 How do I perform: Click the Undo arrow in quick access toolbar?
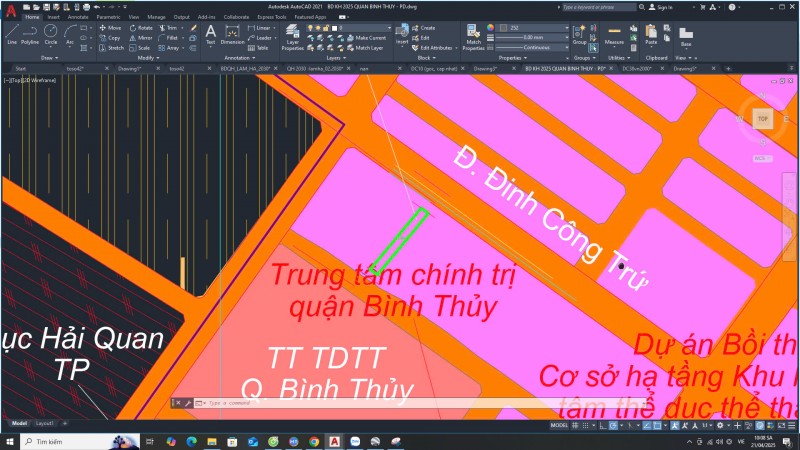pos(96,7)
